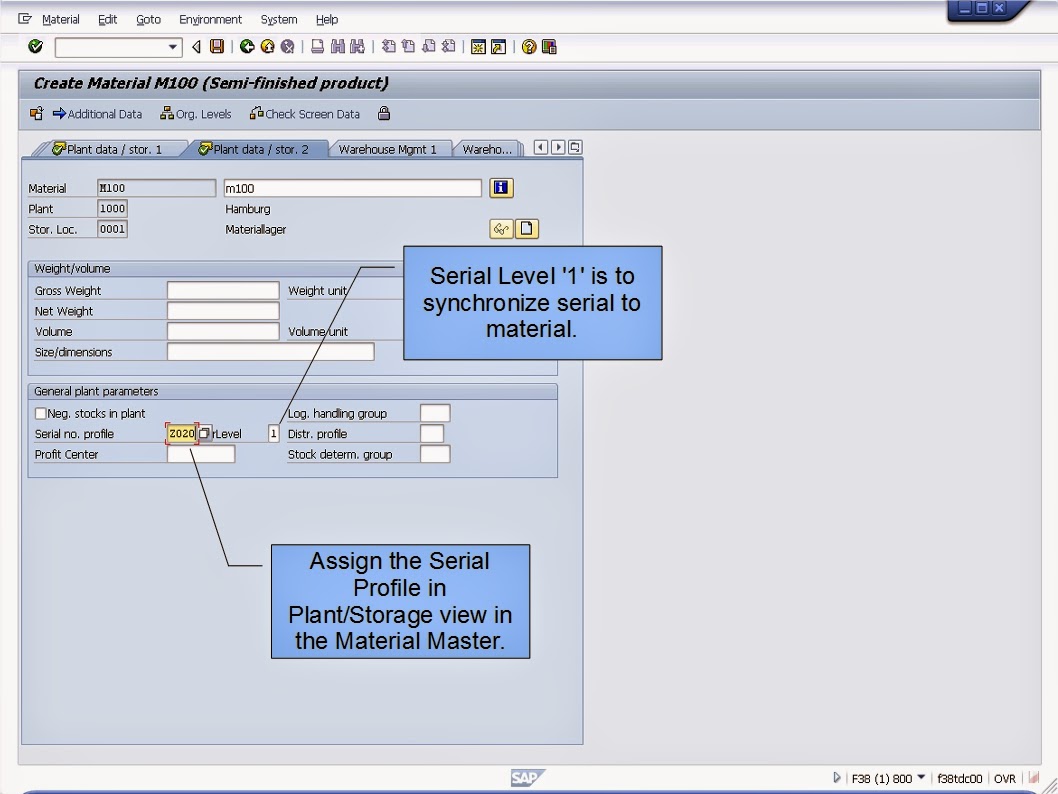The height and width of the screenshot is (794, 1058).
Task: Click the Back navigation arrow
Action: click(x=246, y=47)
